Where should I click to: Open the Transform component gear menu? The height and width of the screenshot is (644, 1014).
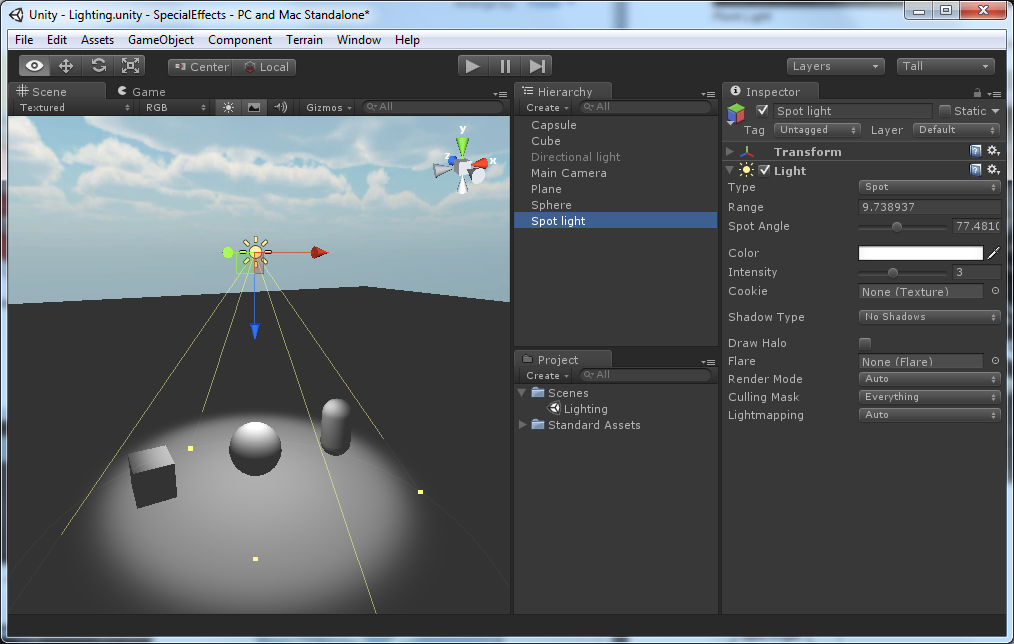pos(994,151)
